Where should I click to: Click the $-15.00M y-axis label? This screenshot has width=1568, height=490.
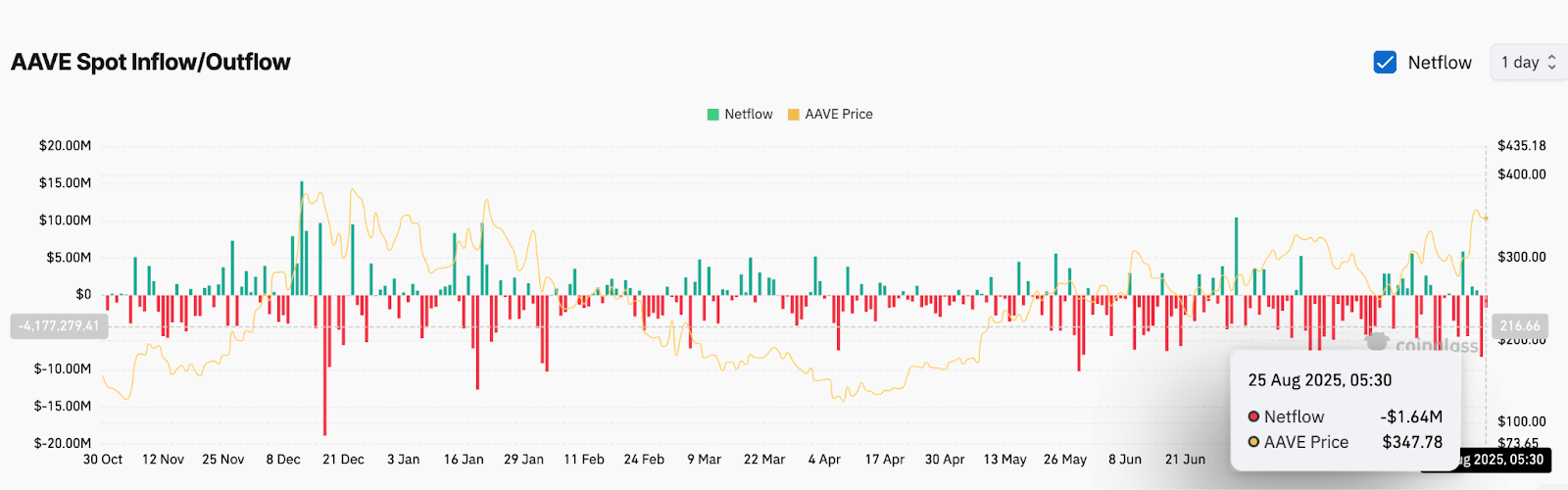click(x=62, y=407)
